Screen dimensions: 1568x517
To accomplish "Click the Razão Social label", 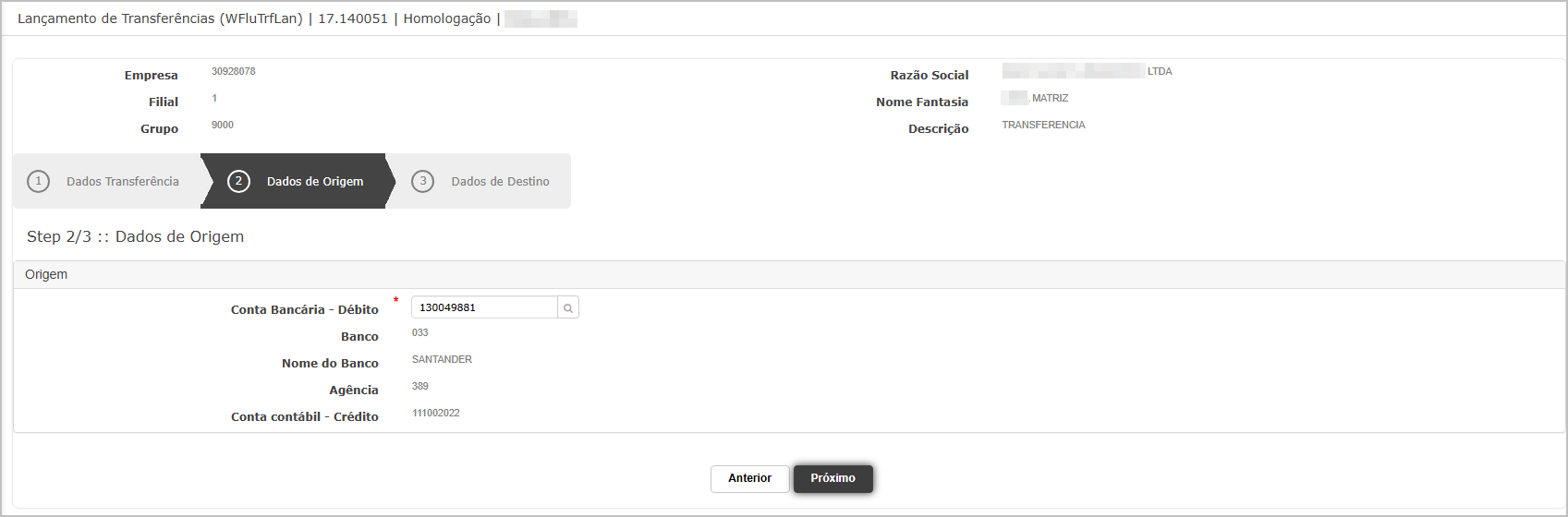I will 930,76.
